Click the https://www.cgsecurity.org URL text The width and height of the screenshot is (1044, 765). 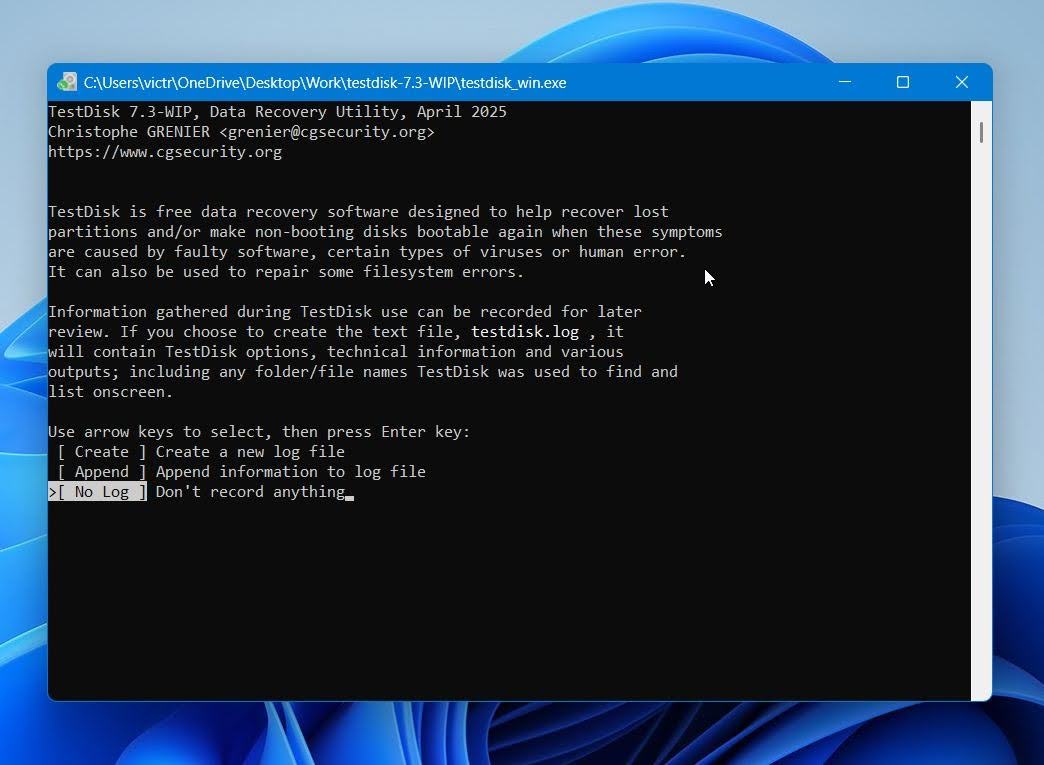(x=165, y=152)
